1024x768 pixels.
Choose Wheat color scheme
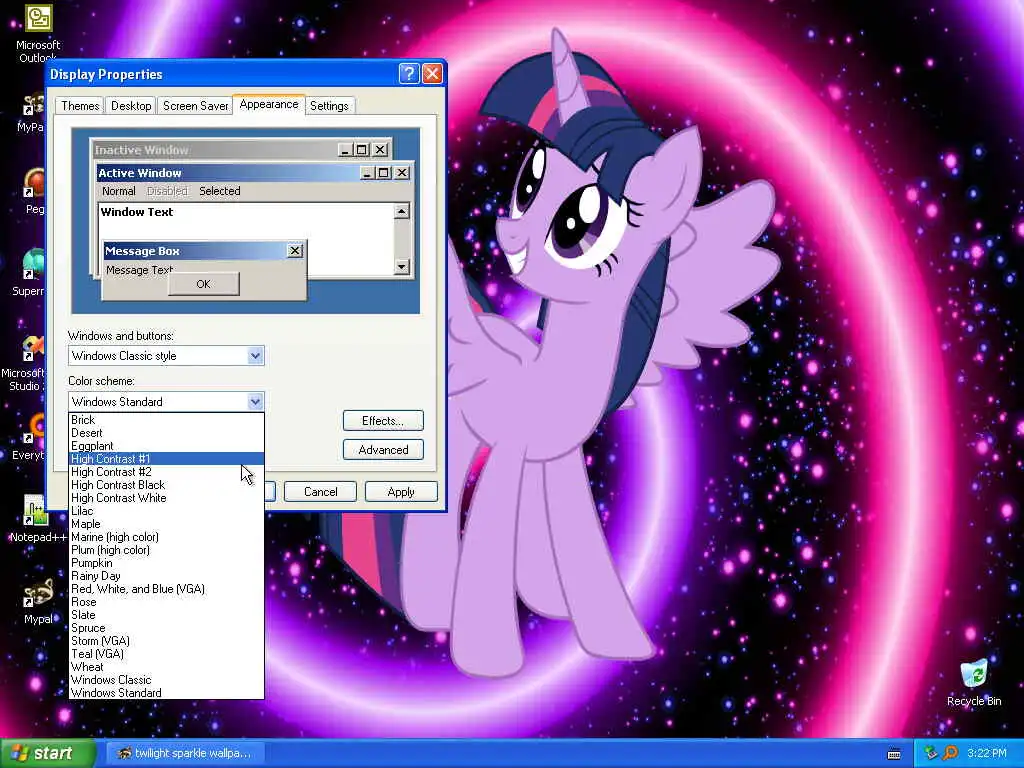click(167, 667)
